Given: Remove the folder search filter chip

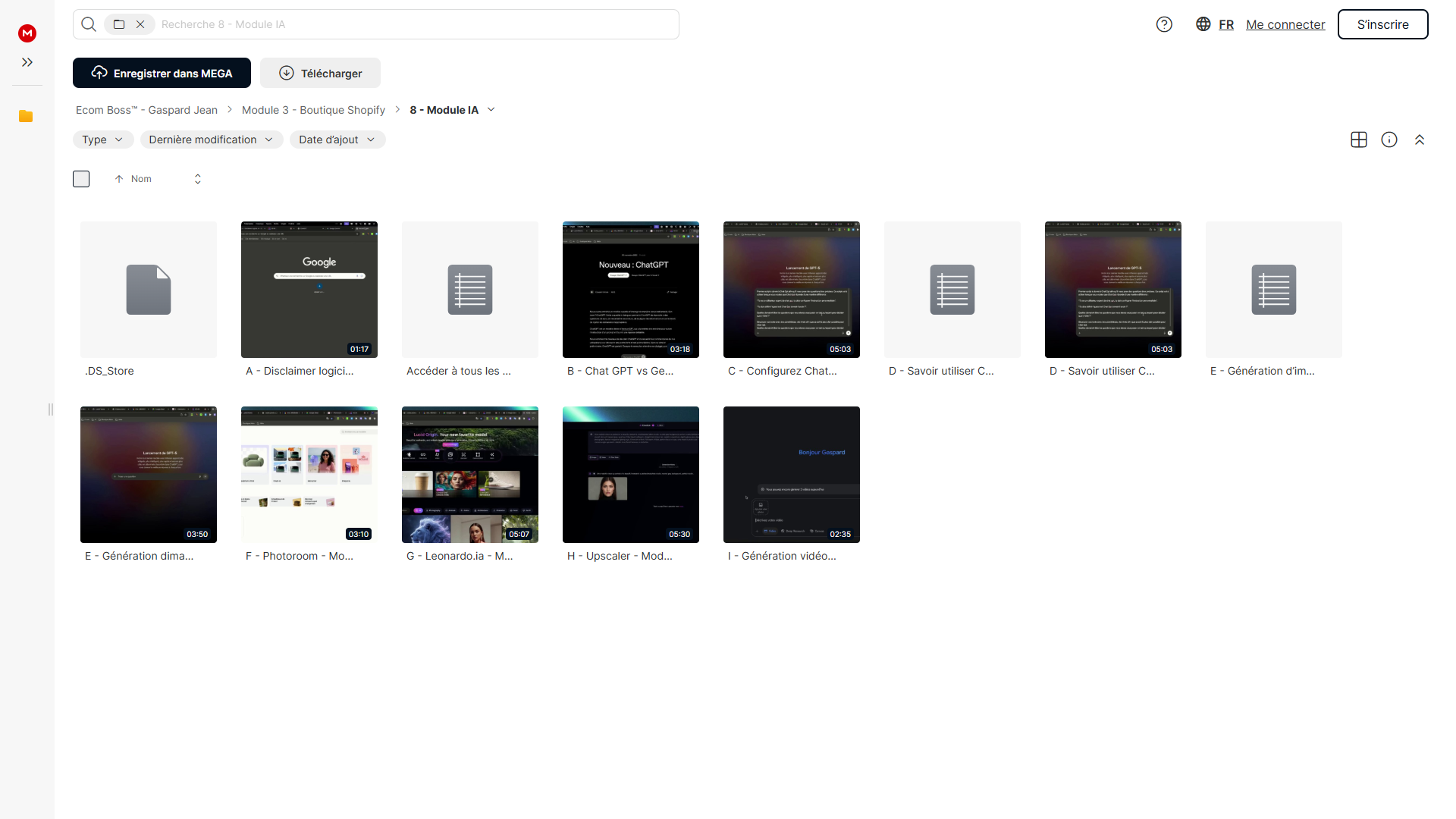Looking at the screenshot, I should point(140,24).
